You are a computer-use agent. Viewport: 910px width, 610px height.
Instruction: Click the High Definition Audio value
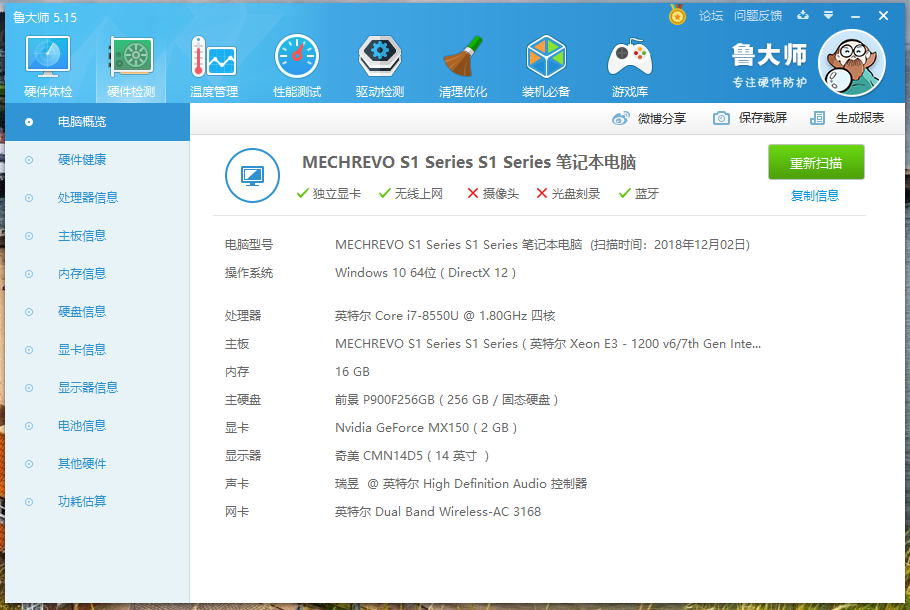pos(461,484)
